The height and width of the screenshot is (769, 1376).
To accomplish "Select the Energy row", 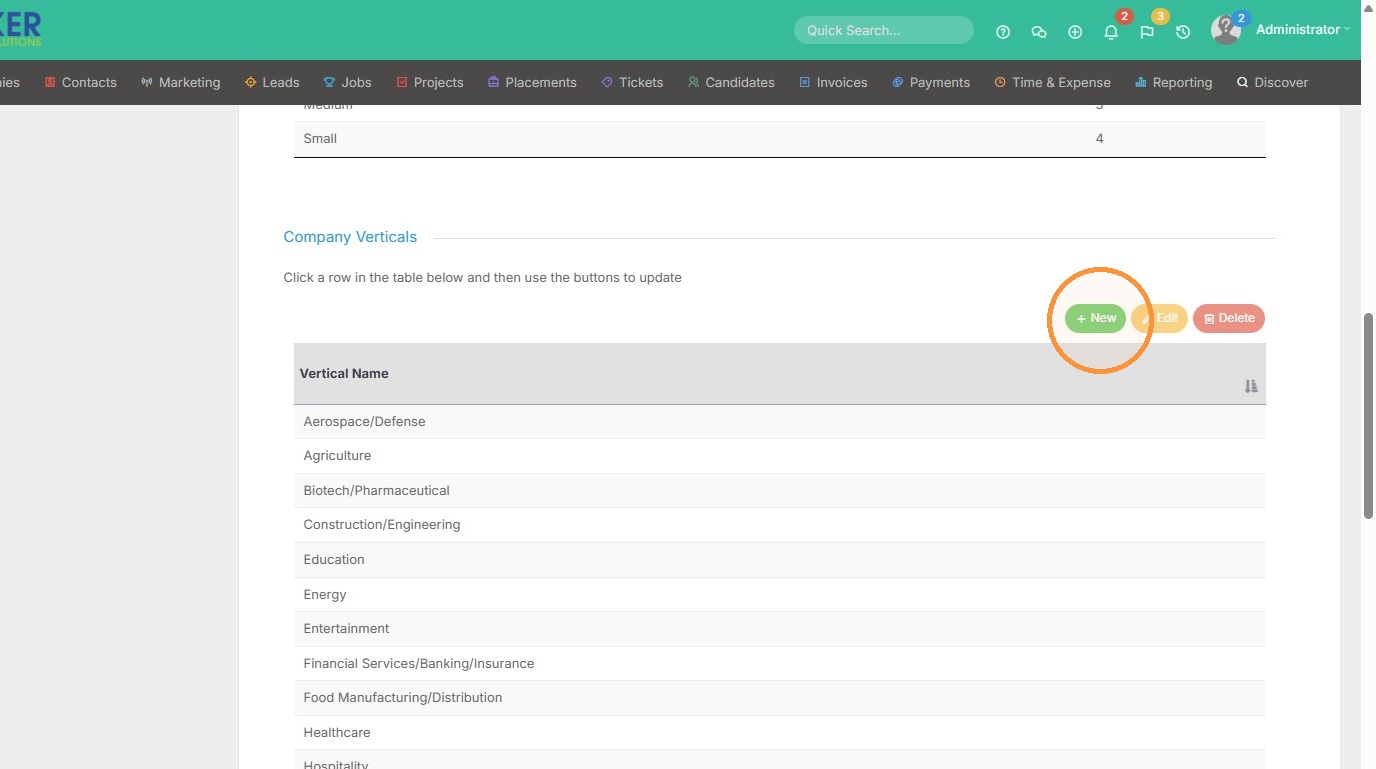I will point(780,595).
